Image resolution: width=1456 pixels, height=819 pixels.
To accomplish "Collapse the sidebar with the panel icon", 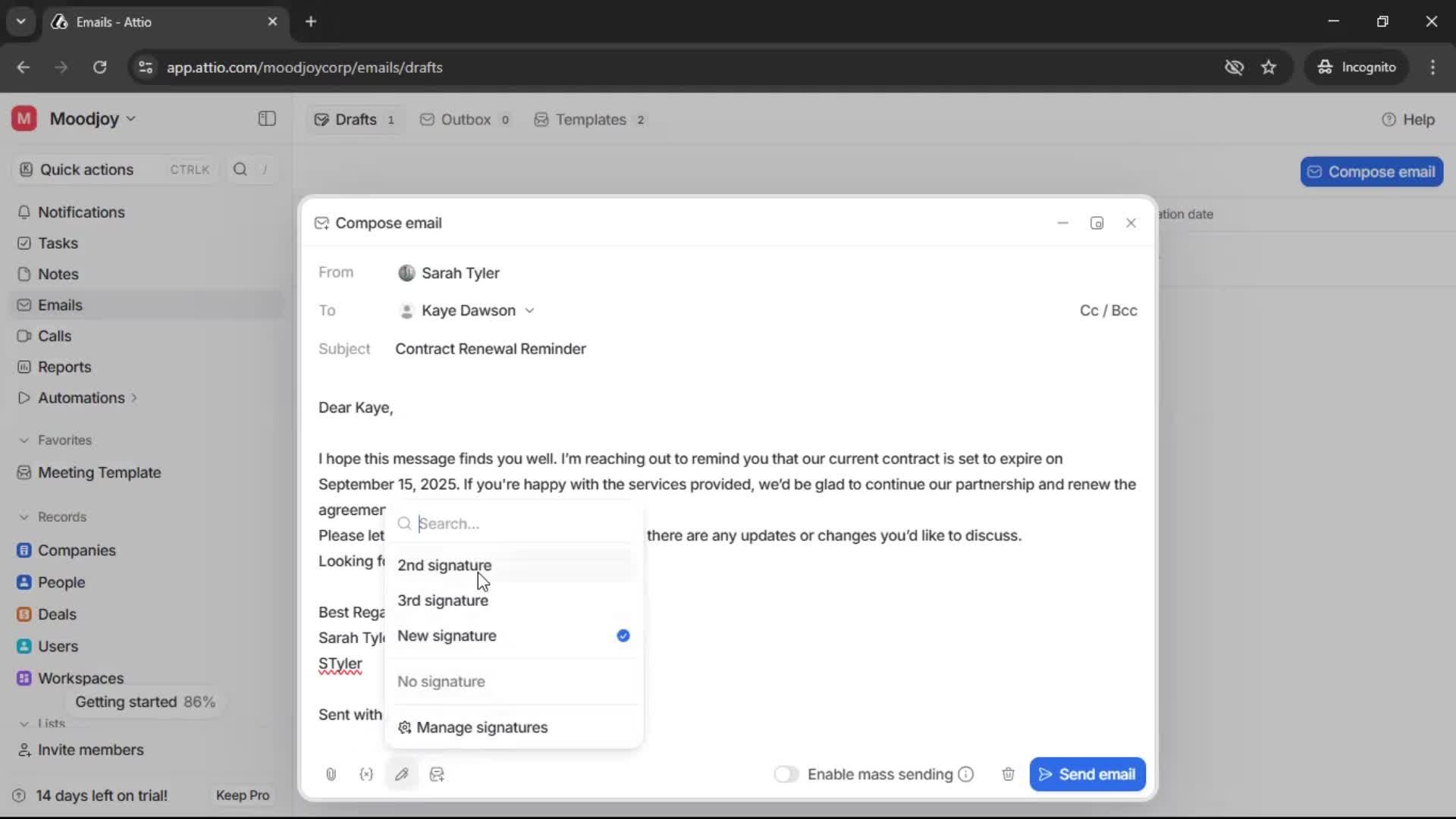I will 266,119.
